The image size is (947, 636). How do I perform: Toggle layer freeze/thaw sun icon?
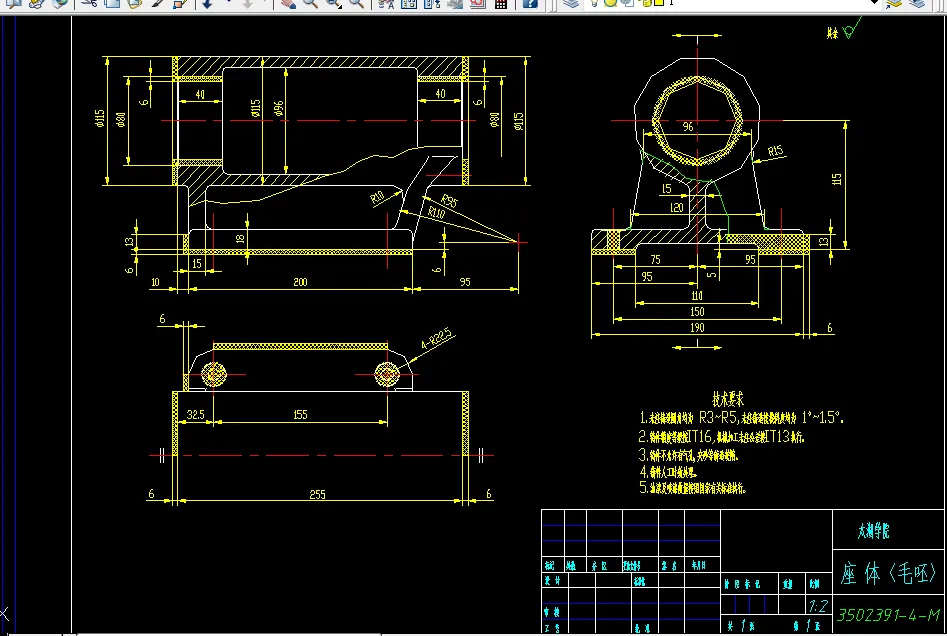pyautogui.click(x=609, y=3)
